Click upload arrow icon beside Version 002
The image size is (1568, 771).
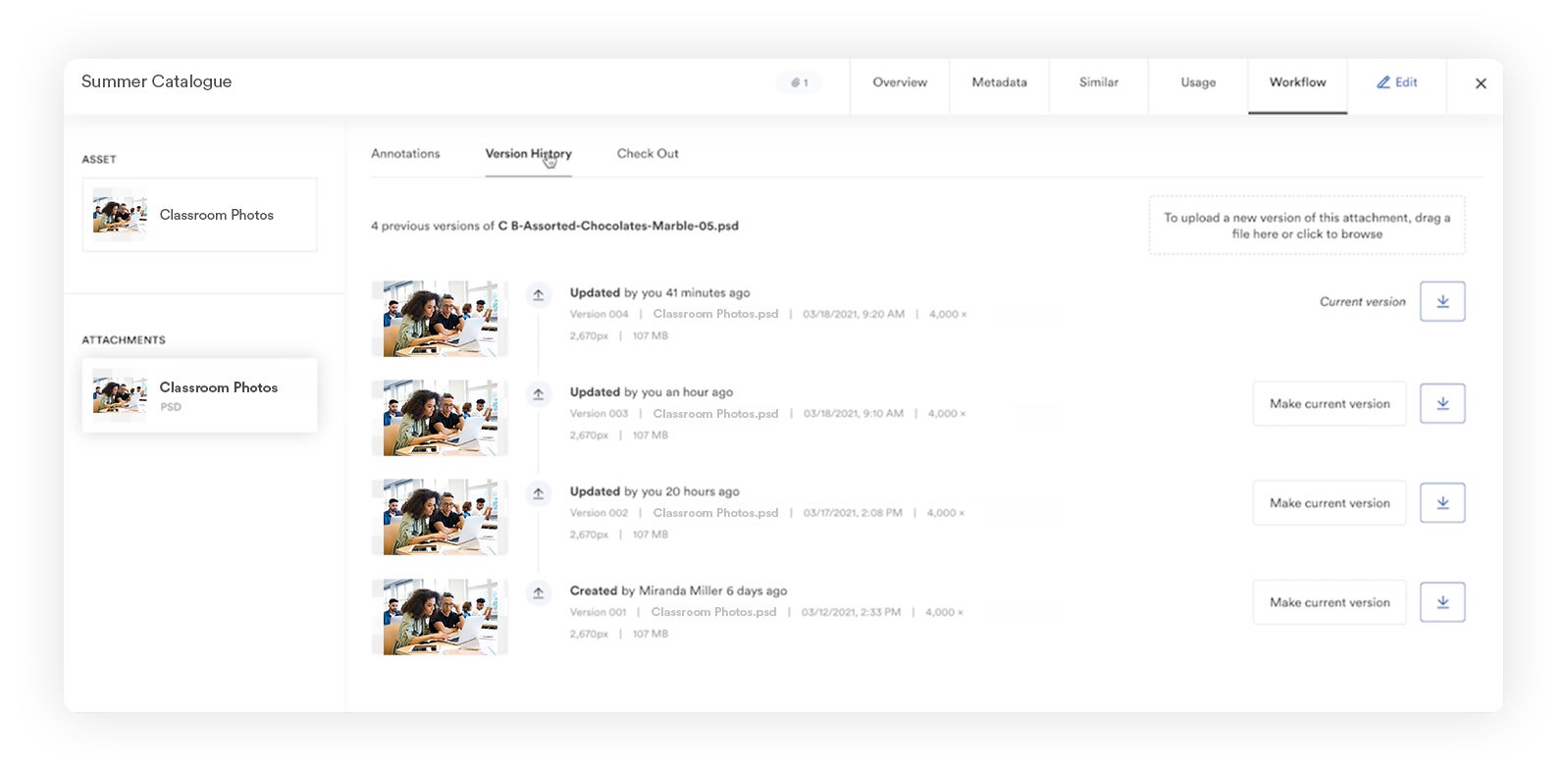pos(538,493)
